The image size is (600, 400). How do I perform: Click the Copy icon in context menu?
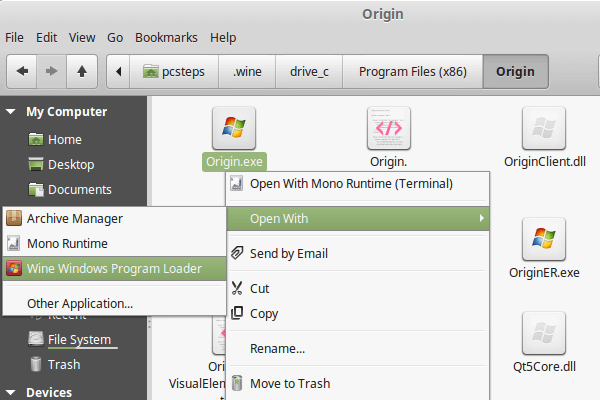pos(237,313)
